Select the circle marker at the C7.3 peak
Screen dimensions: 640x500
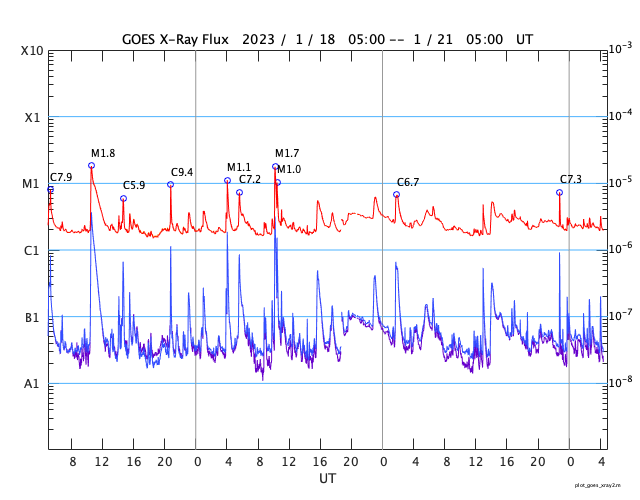pos(559,193)
